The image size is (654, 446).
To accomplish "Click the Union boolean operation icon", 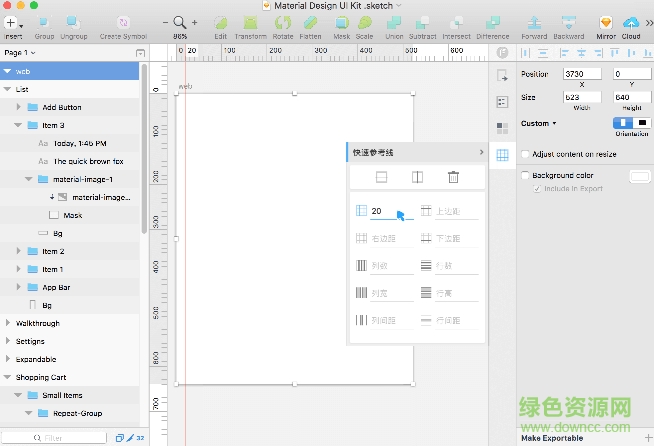I will 393,21.
